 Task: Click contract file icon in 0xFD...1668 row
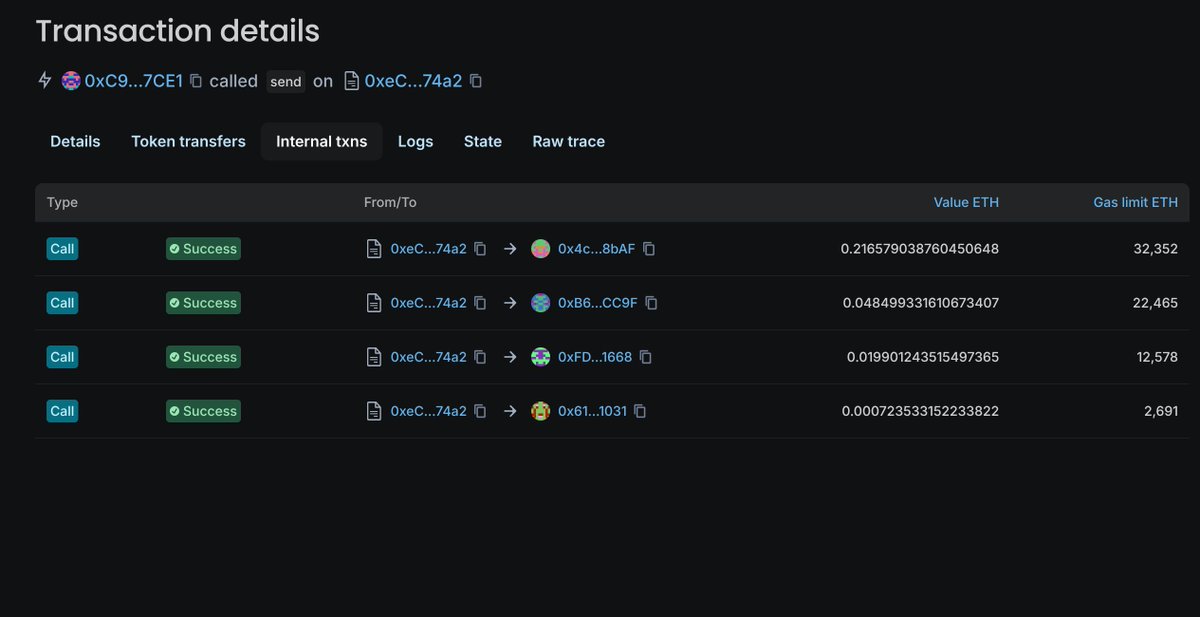pyautogui.click(x=374, y=357)
